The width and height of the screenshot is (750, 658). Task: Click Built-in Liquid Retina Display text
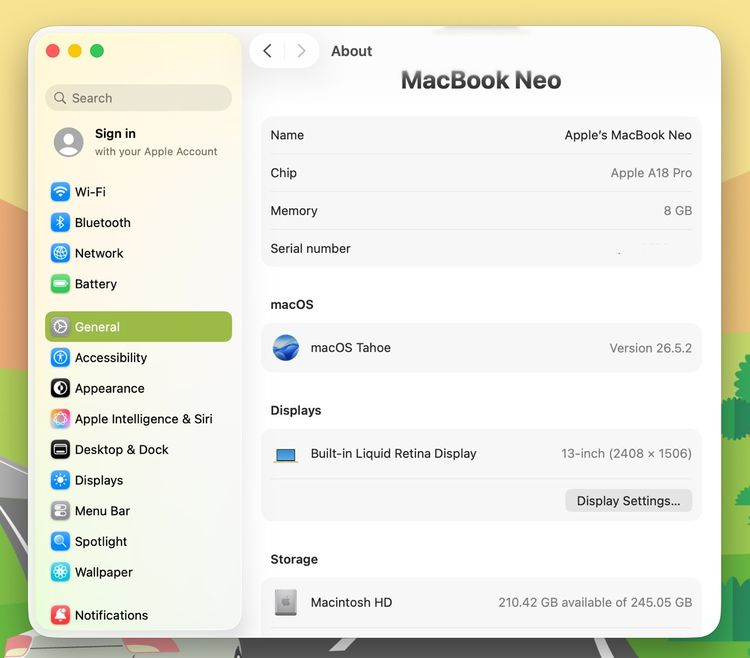click(394, 453)
